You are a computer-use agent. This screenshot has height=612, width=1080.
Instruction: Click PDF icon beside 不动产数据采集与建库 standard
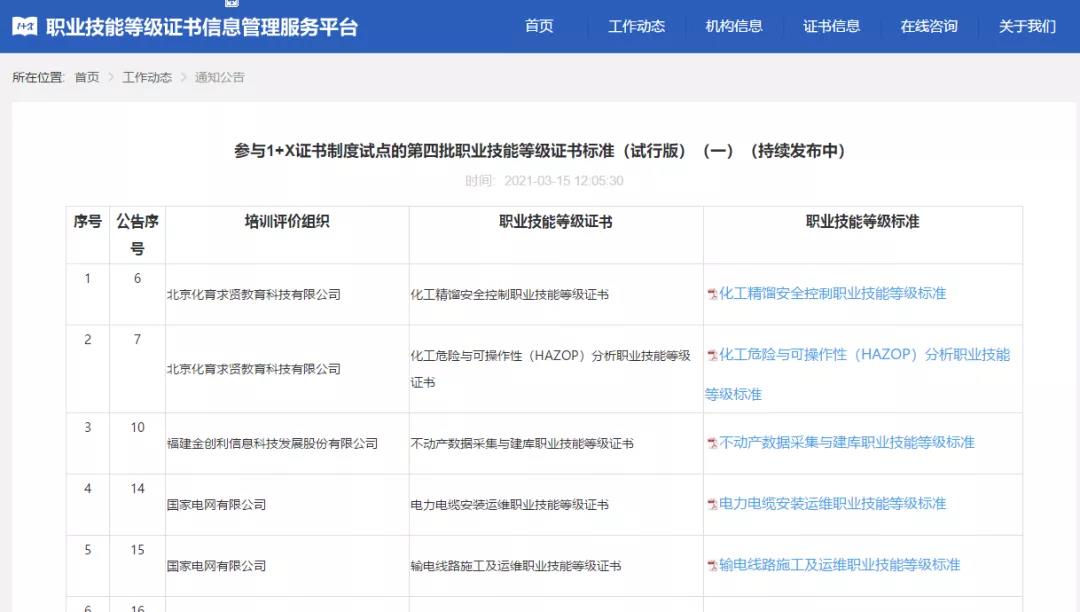pyautogui.click(x=712, y=443)
